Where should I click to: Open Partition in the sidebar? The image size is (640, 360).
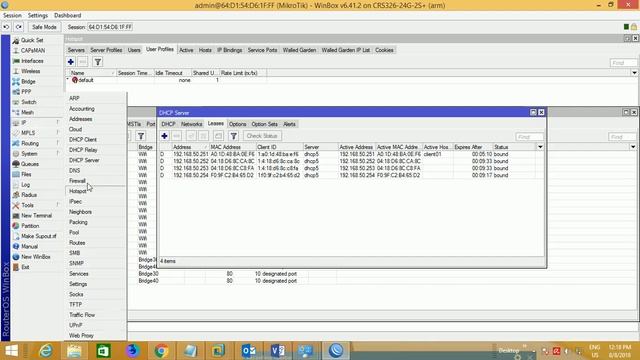30,226
